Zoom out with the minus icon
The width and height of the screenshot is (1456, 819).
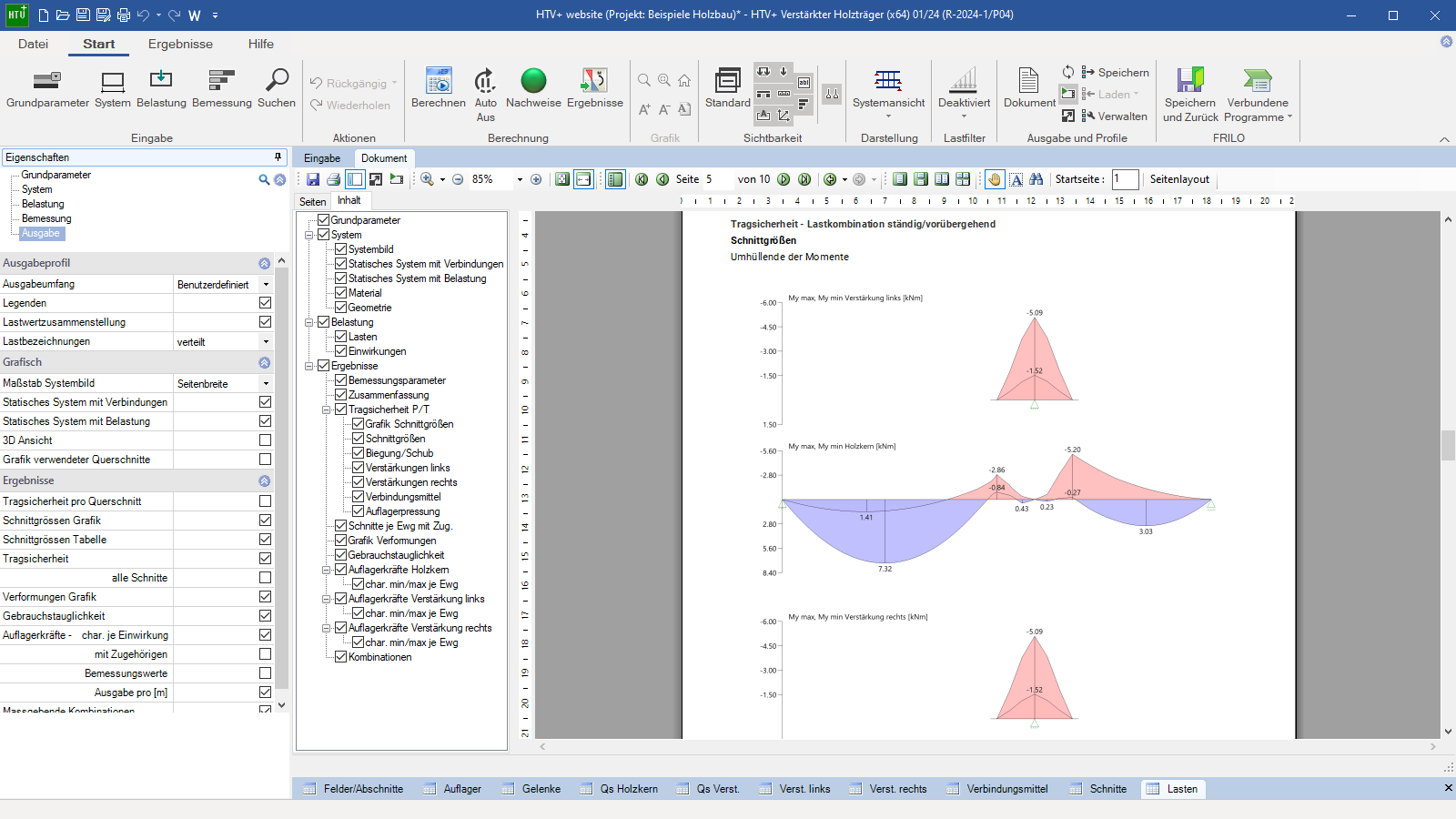pos(458,179)
